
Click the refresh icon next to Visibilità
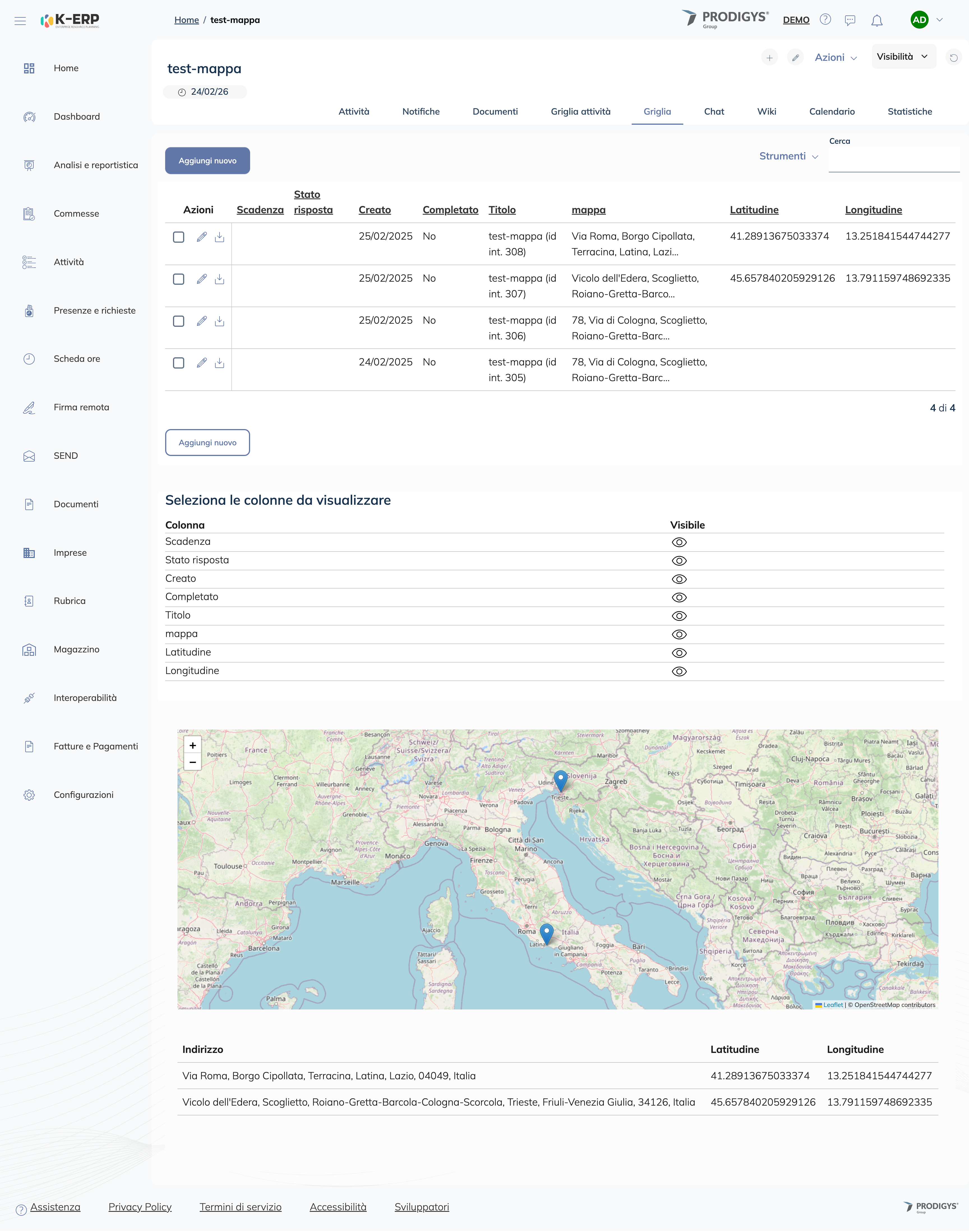pyautogui.click(x=953, y=57)
